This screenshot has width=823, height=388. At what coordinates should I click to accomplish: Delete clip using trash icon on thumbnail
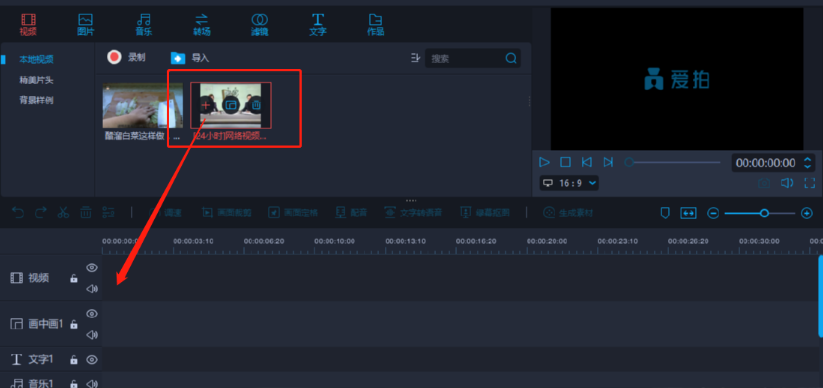tap(256, 106)
